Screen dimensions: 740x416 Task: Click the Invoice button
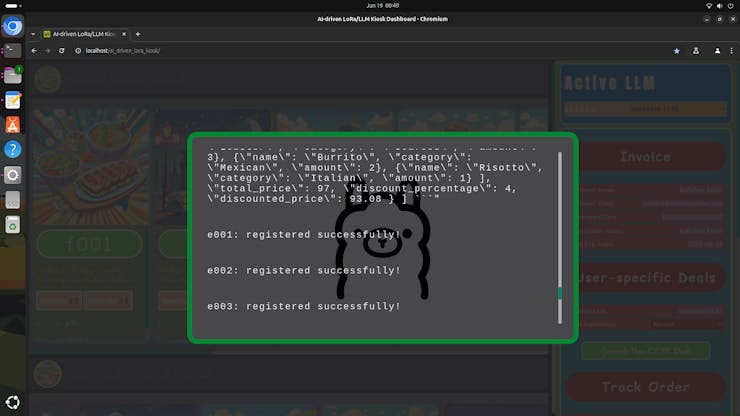[645, 157]
